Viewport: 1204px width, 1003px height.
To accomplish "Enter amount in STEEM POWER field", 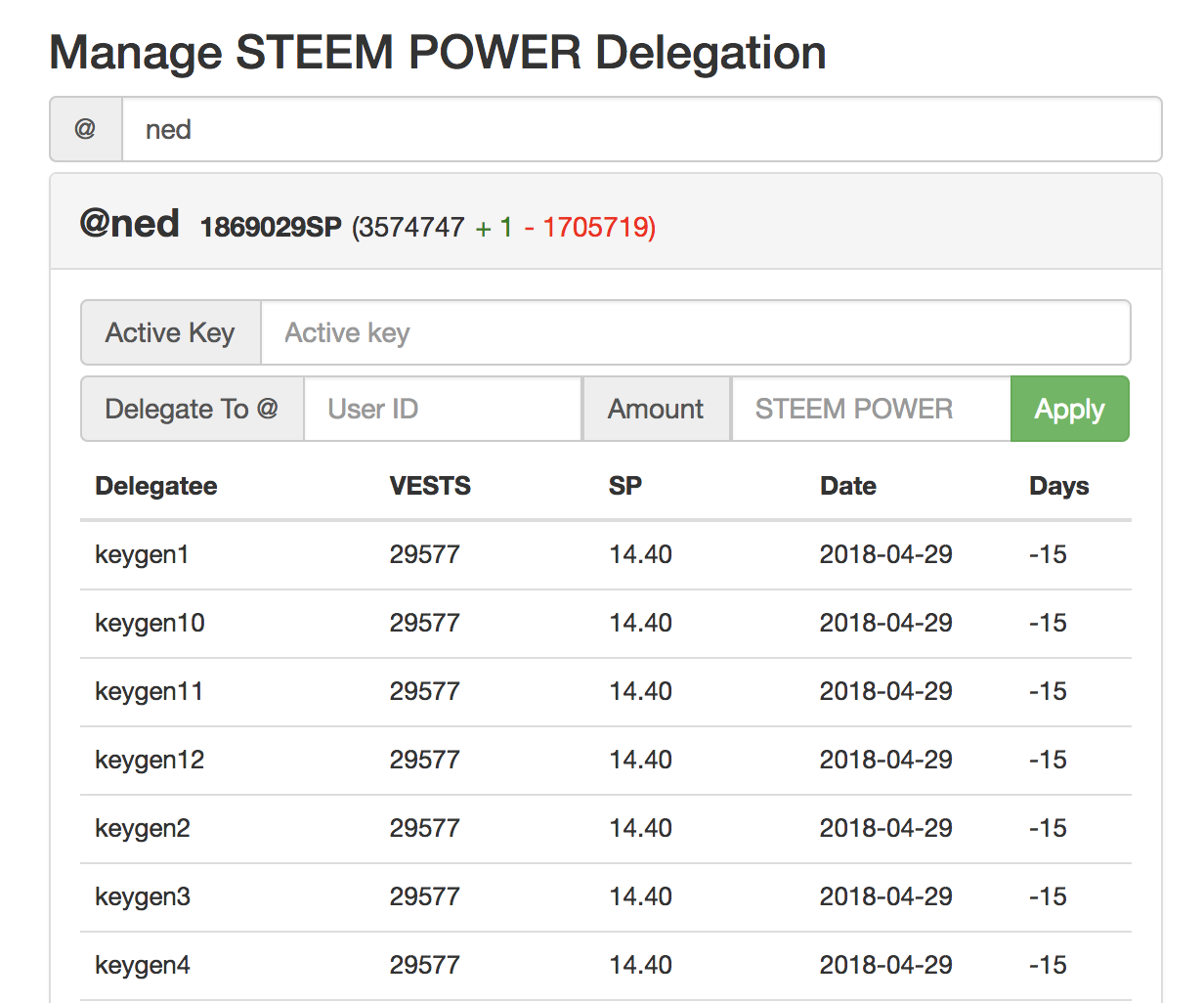I will 870,409.
